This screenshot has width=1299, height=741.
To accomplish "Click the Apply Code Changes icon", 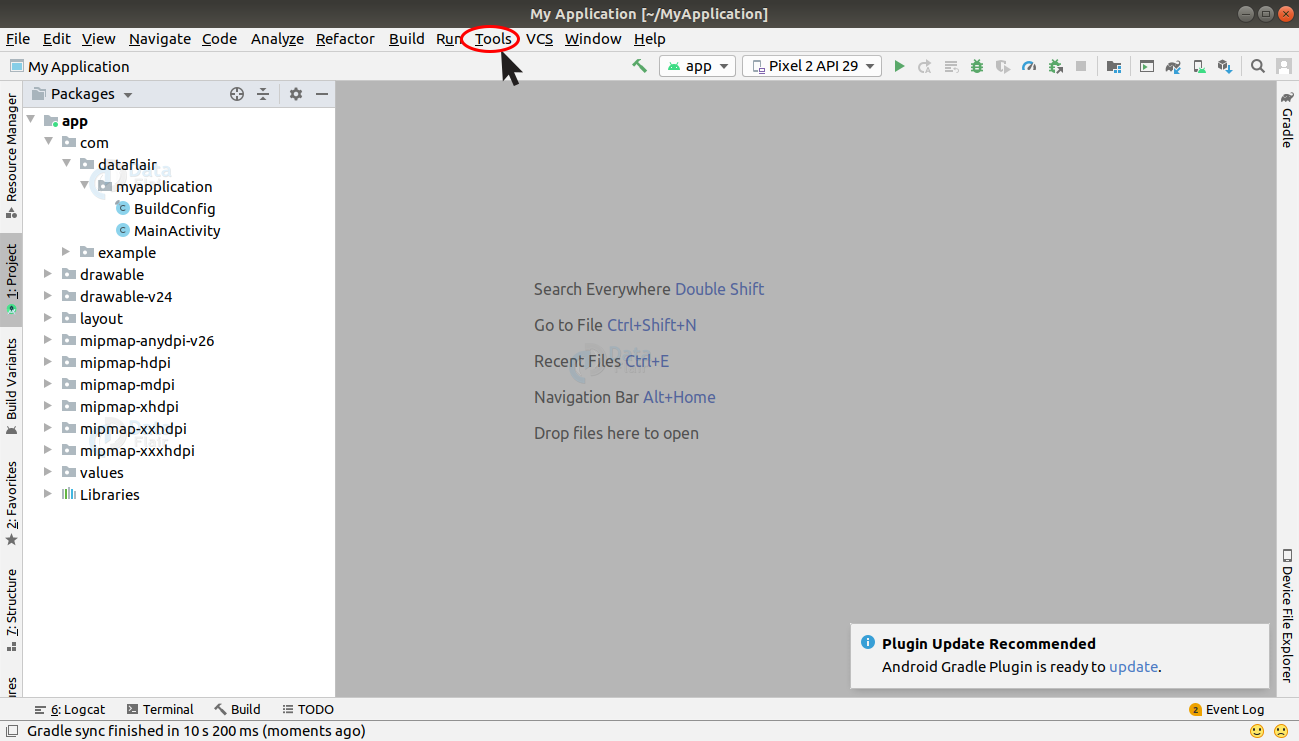I will tap(951, 66).
